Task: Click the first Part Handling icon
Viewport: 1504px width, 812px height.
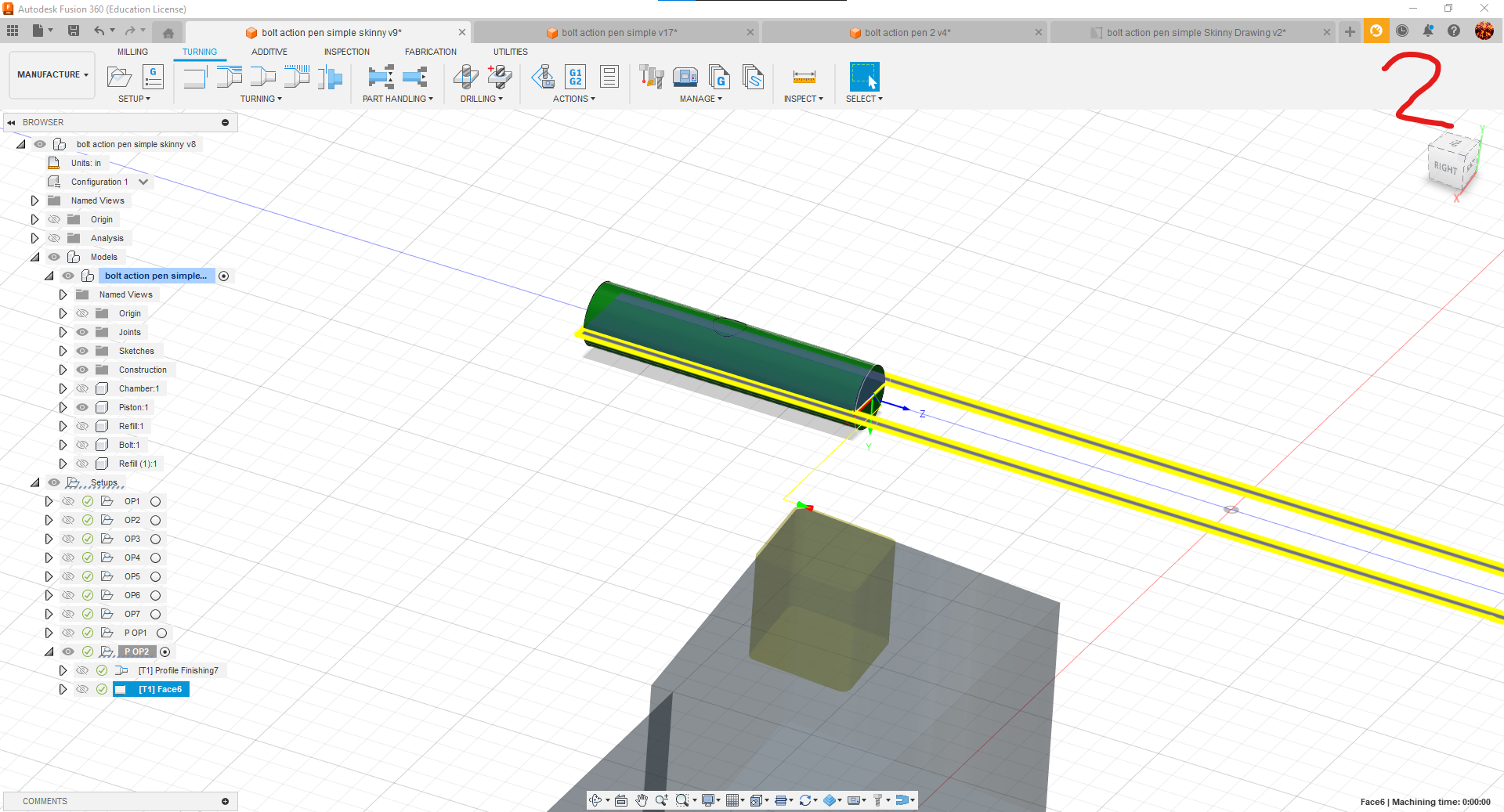Action: [x=381, y=77]
